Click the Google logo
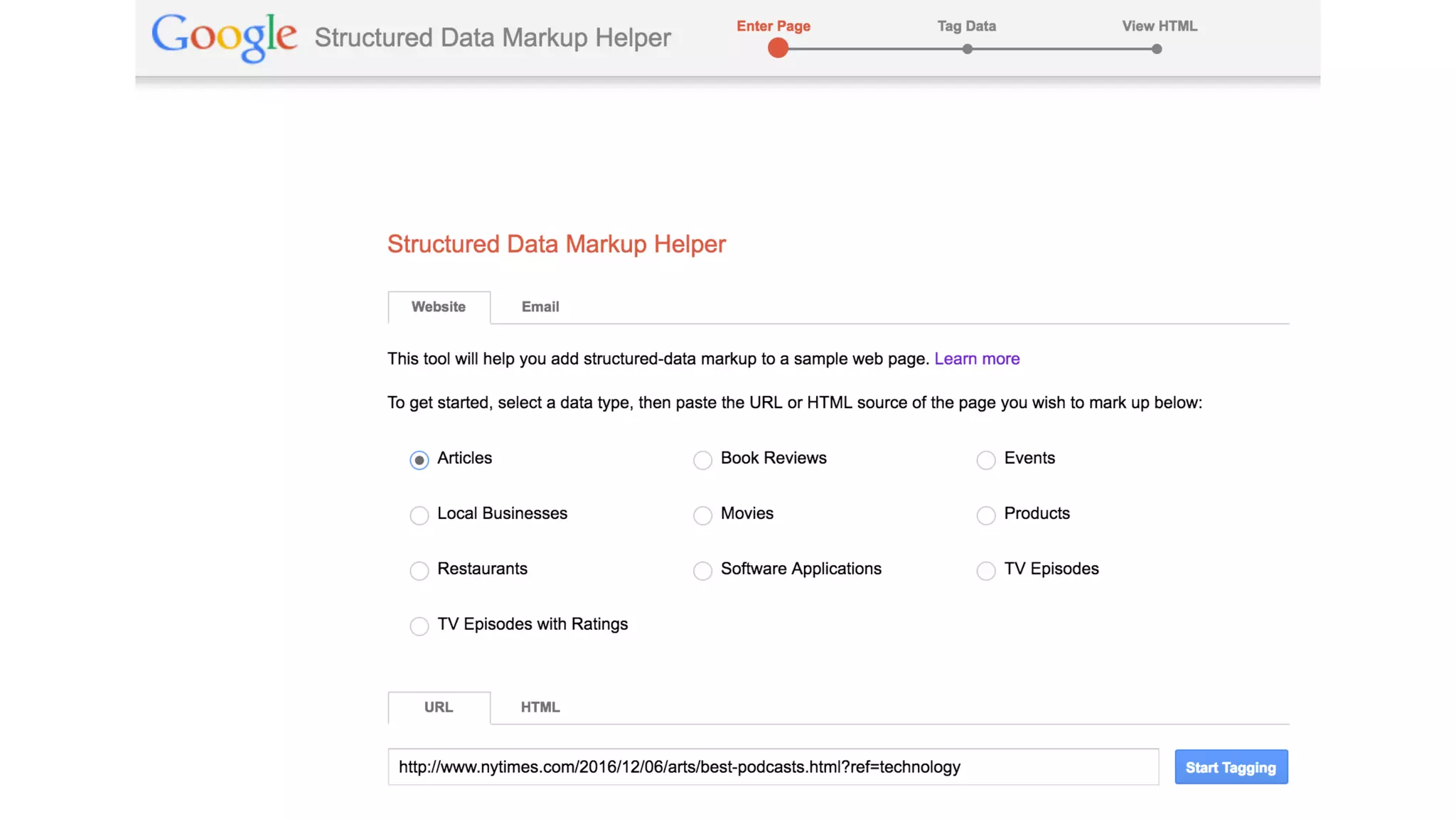 pyautogui.click(x=224, y=37)
